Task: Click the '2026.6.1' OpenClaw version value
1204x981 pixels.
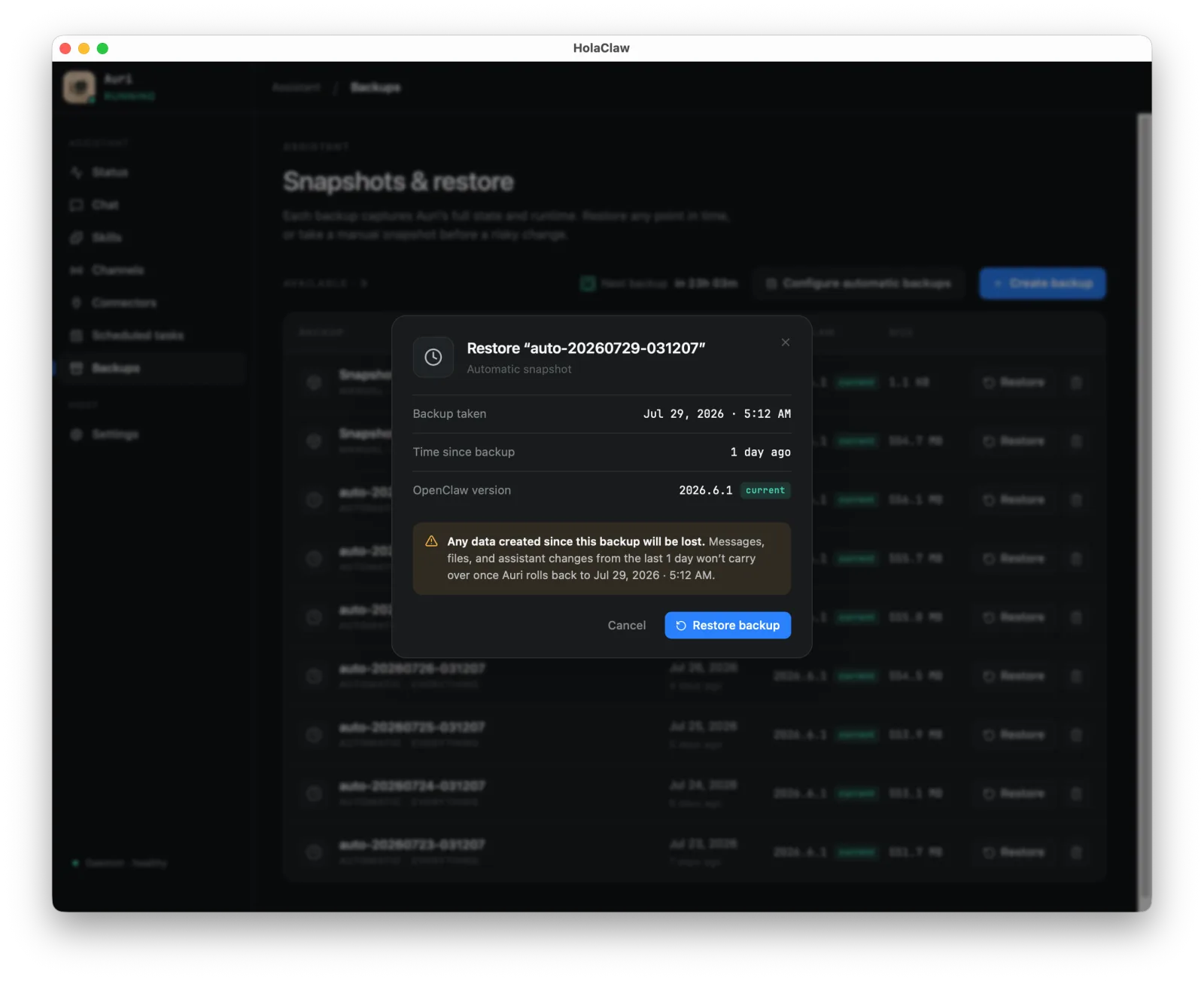Action: pyautogui.click(x=705, y=490)
